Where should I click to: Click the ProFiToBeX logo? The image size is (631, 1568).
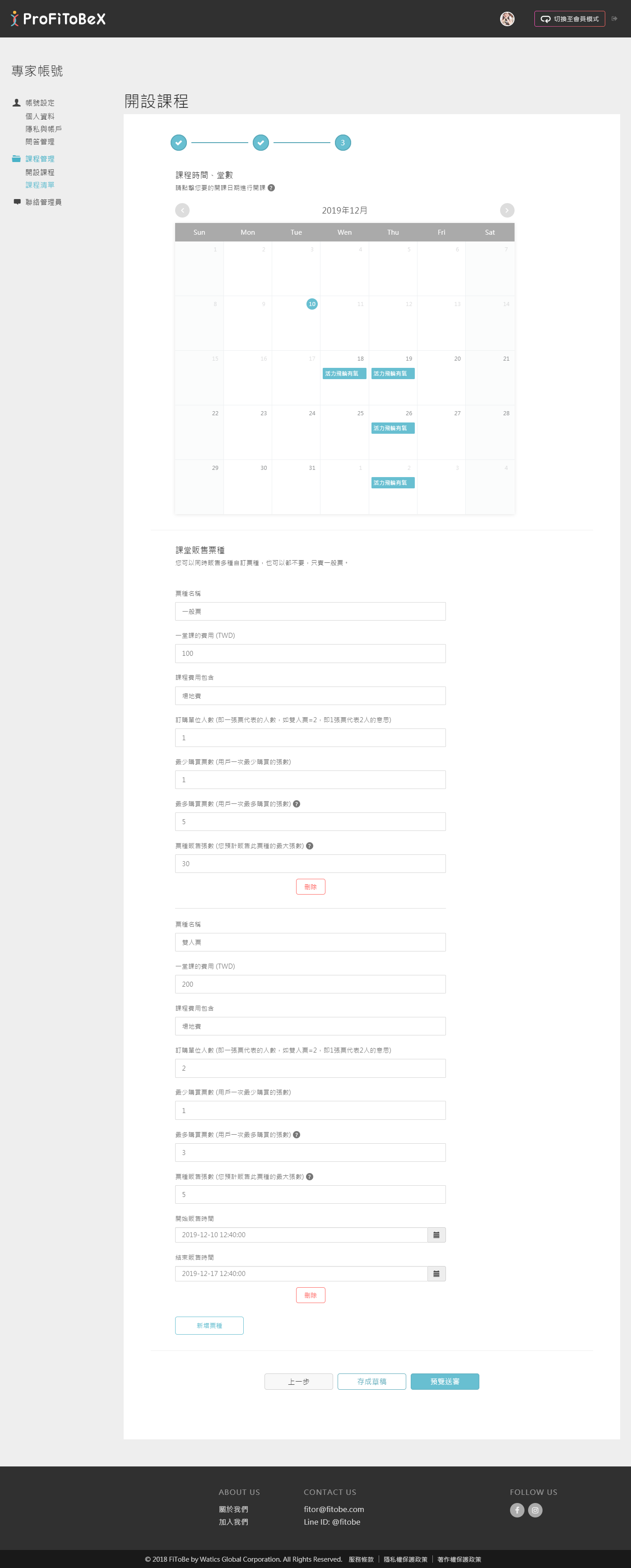[58, 19]
